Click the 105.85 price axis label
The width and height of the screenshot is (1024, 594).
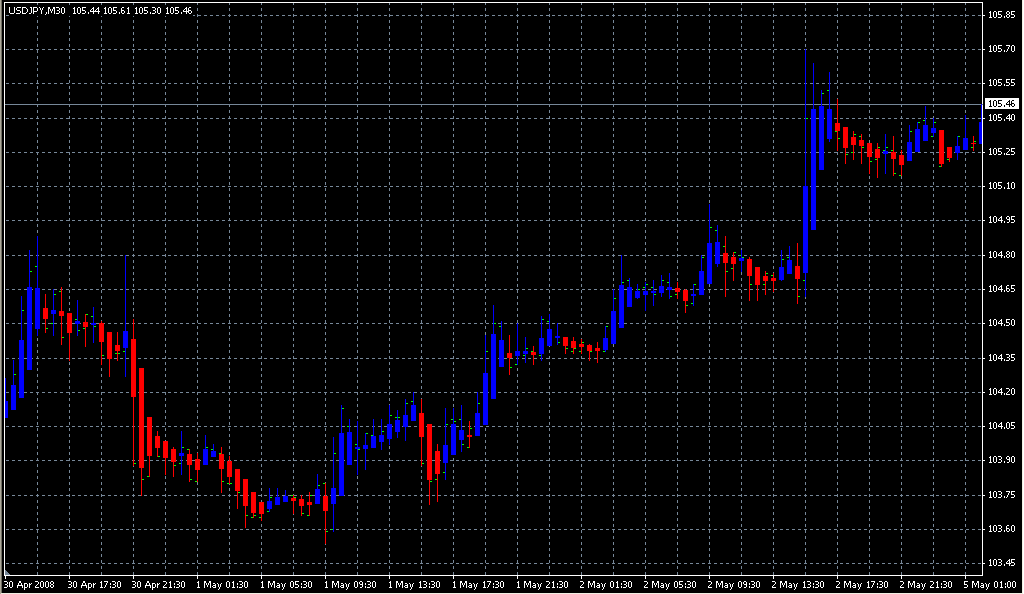1002,14
